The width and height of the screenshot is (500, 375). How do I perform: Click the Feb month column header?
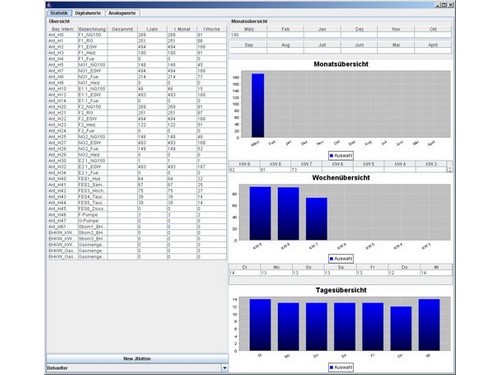(x=285, y=29)
